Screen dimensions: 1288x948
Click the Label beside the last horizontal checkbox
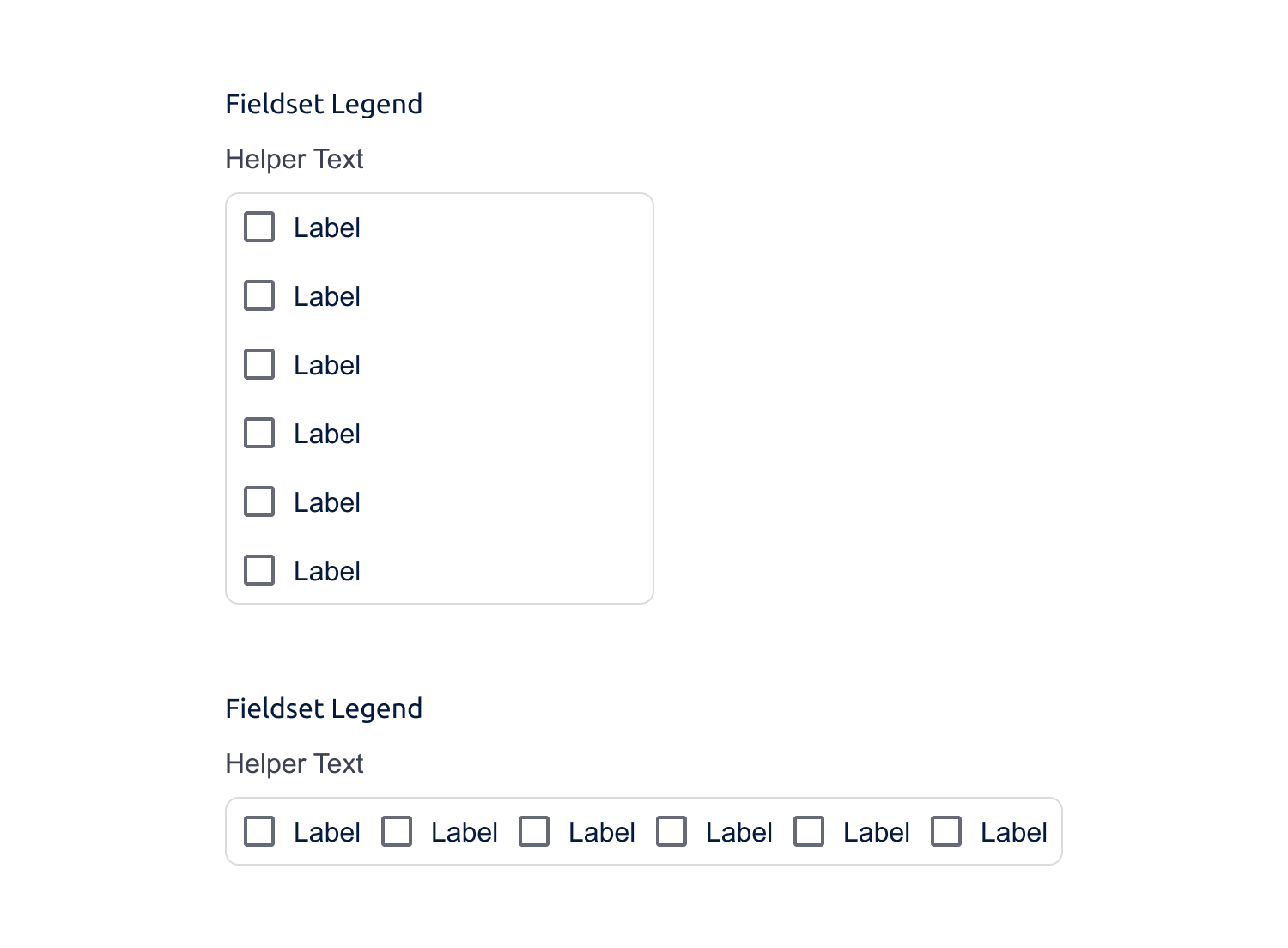pyautogui.click(x=1012, y=831)
